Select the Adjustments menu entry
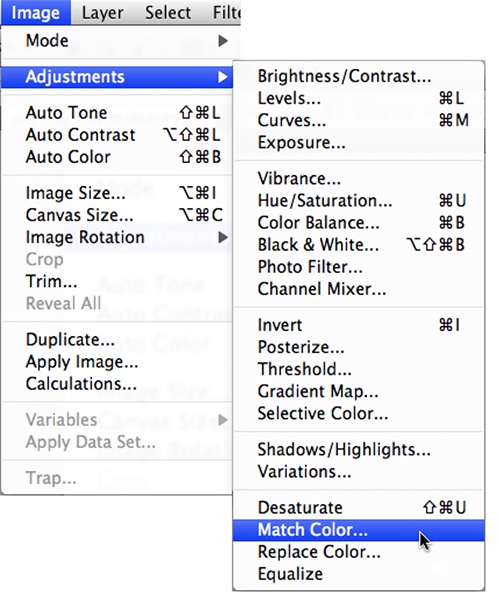 click(x=117, y=77)
